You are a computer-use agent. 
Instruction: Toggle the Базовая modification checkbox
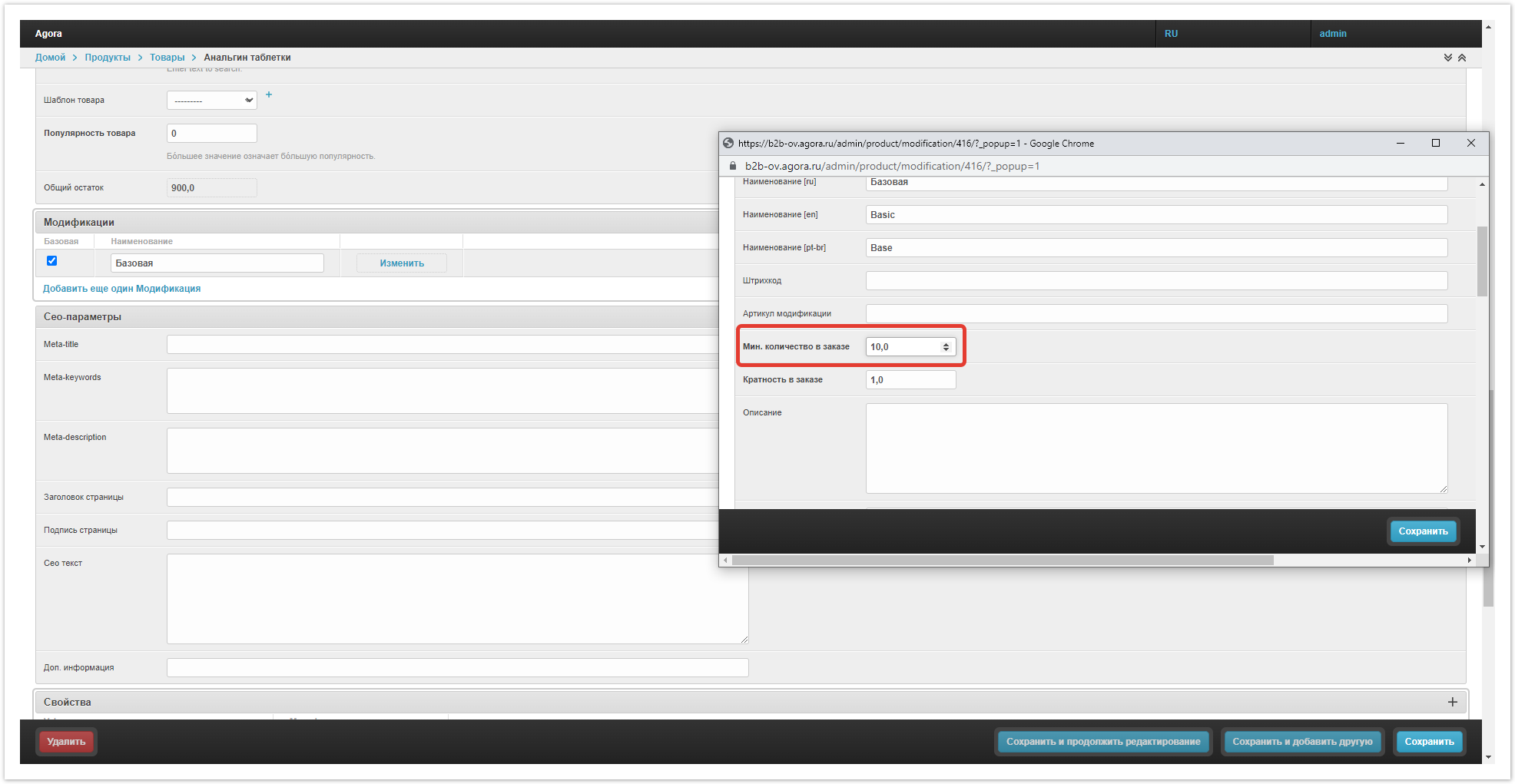coord(52,261)
